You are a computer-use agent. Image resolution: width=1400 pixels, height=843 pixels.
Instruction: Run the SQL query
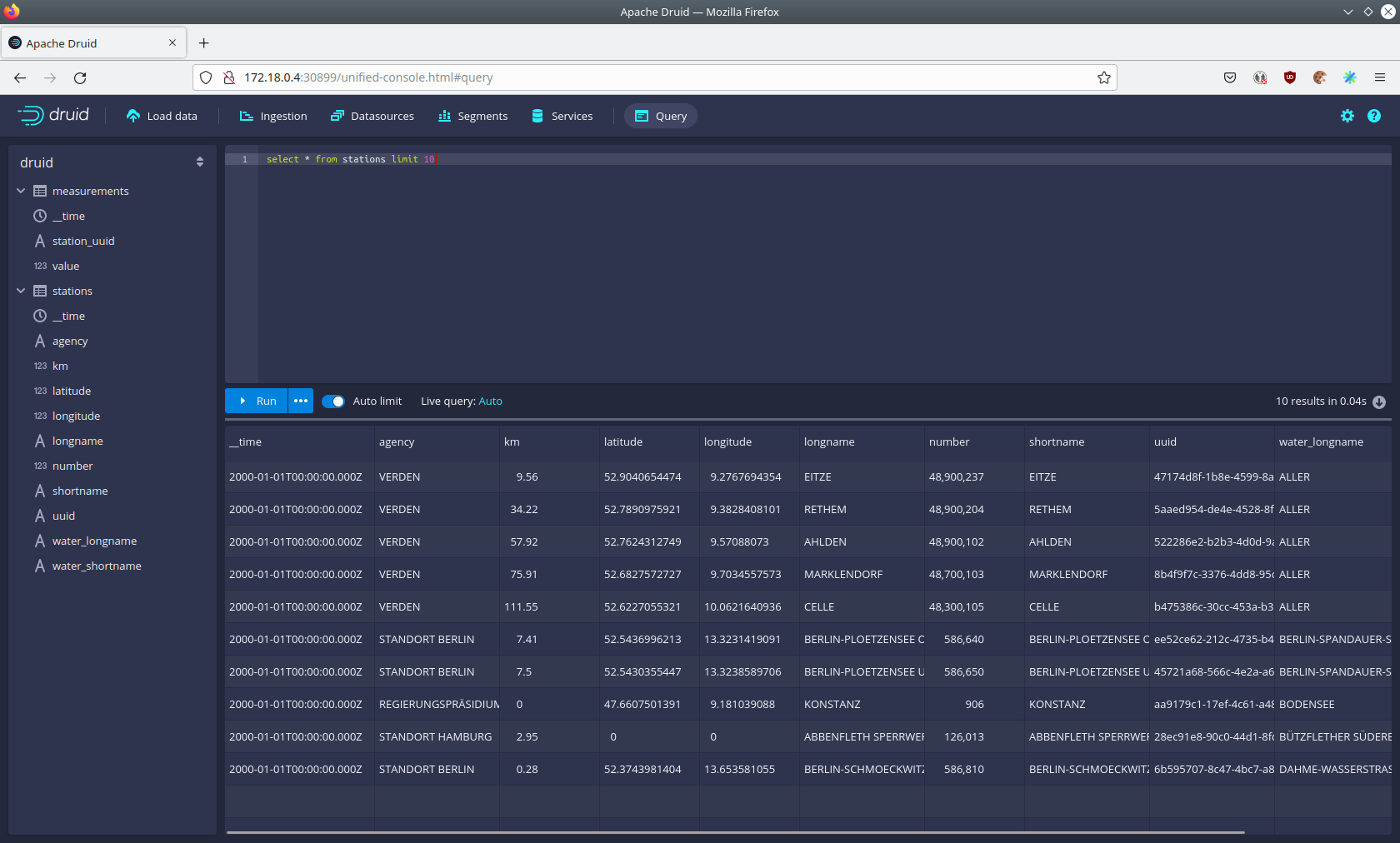tap(257, 401)
